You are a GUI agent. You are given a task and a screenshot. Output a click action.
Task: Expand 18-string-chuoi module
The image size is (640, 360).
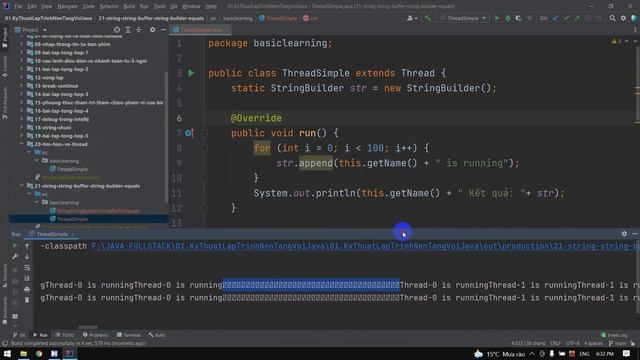pos(22,127)
